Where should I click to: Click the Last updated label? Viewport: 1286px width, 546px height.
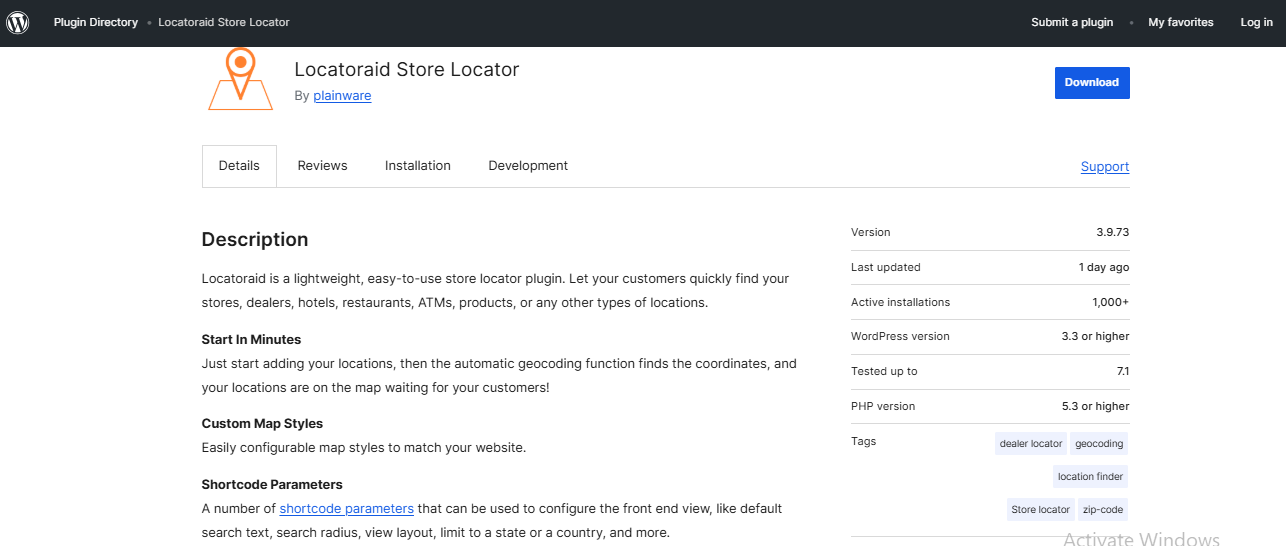pyautogui.click(x=886, y=267)
